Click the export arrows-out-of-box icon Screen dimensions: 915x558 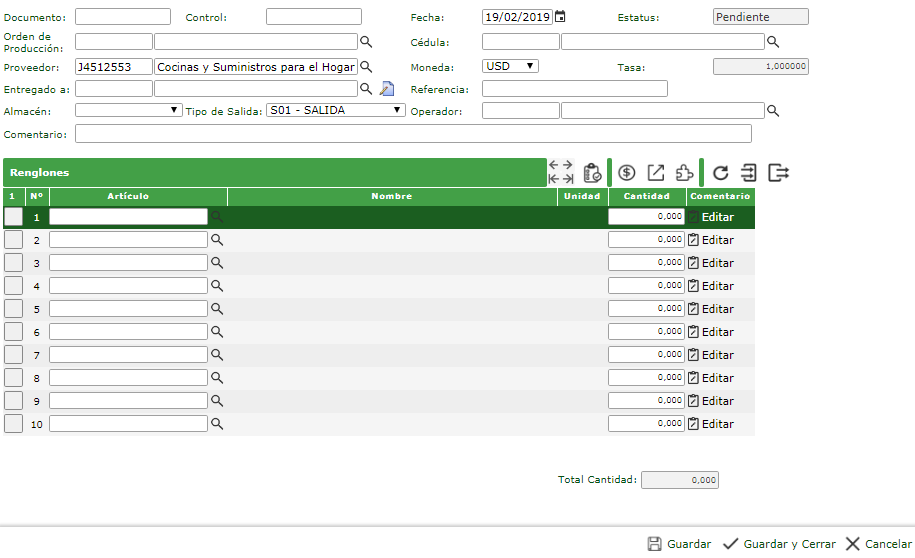pos(778,173)
